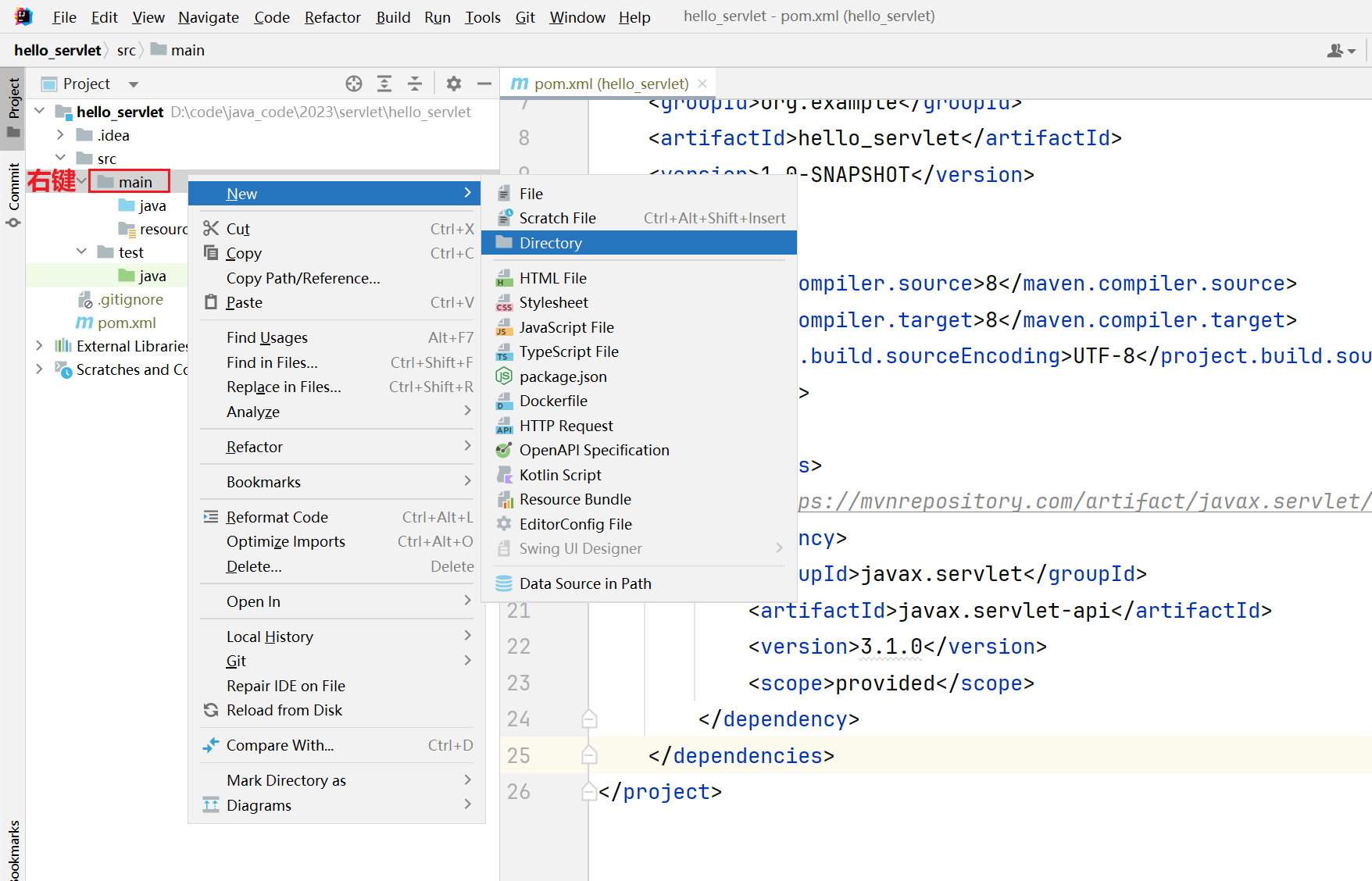This screenshot has height=881, width=1372.
Task: Click the HTTP Request API icon
Action: [x=504, y=426]
